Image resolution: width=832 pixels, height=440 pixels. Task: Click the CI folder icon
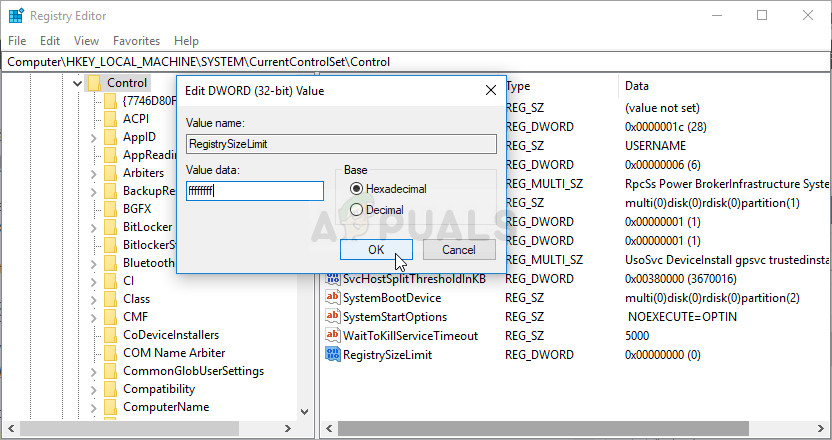(x=110, y=281)
